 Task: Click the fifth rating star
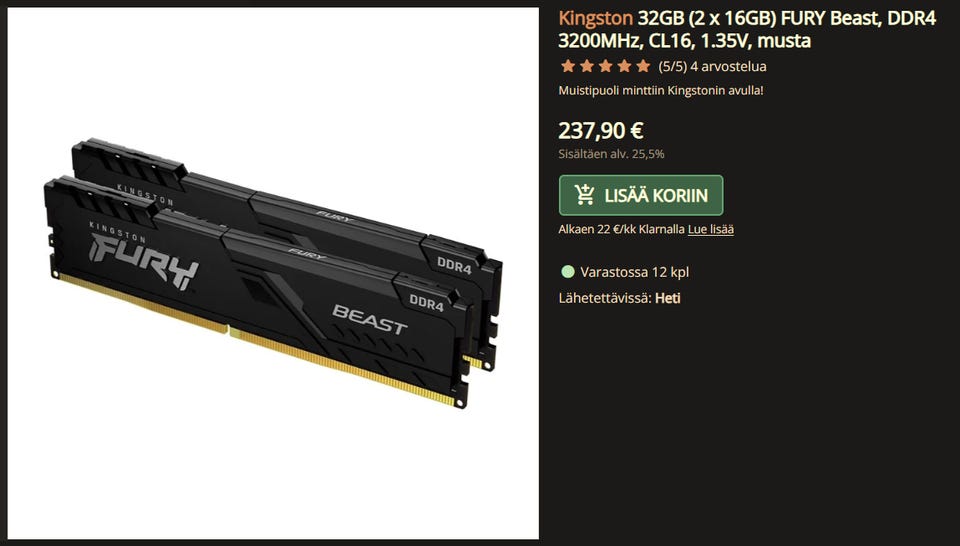point(643,66)
